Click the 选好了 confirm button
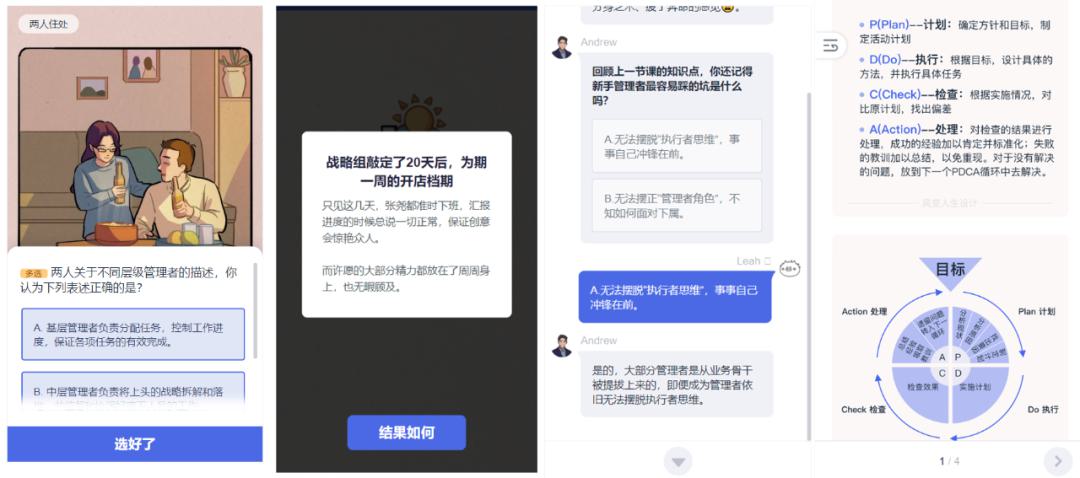This screenshot has width=1080, height=478. point(135,444)
